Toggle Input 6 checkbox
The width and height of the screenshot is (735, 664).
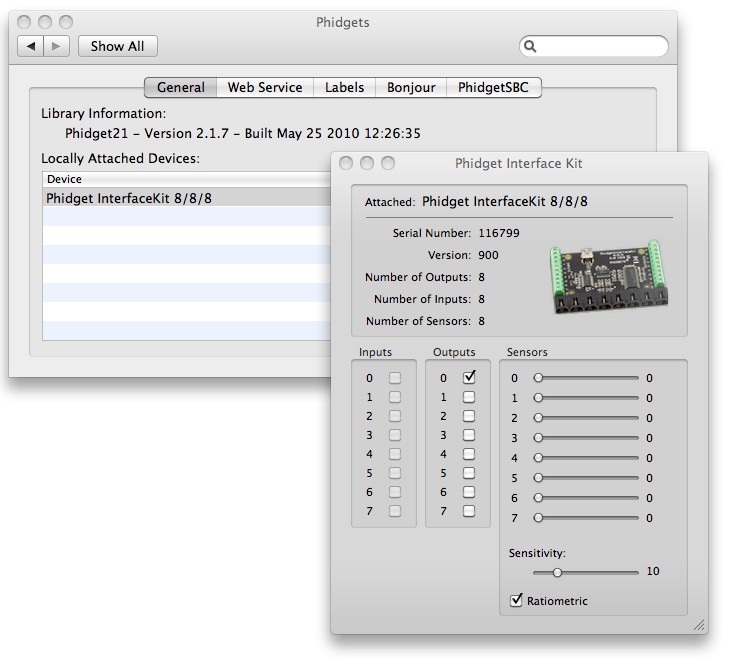coord(395,492)
